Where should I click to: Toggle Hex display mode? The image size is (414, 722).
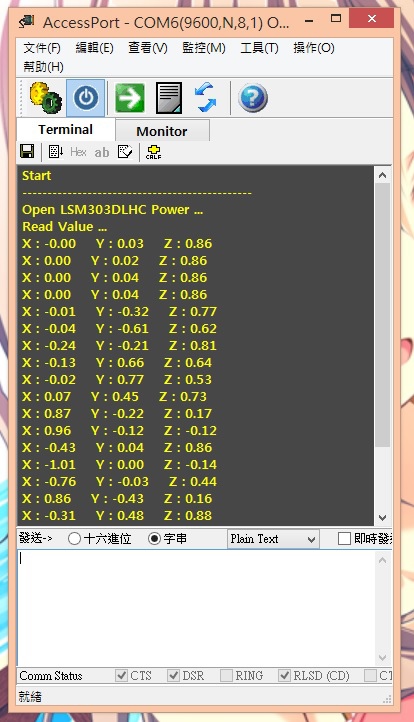78,151
